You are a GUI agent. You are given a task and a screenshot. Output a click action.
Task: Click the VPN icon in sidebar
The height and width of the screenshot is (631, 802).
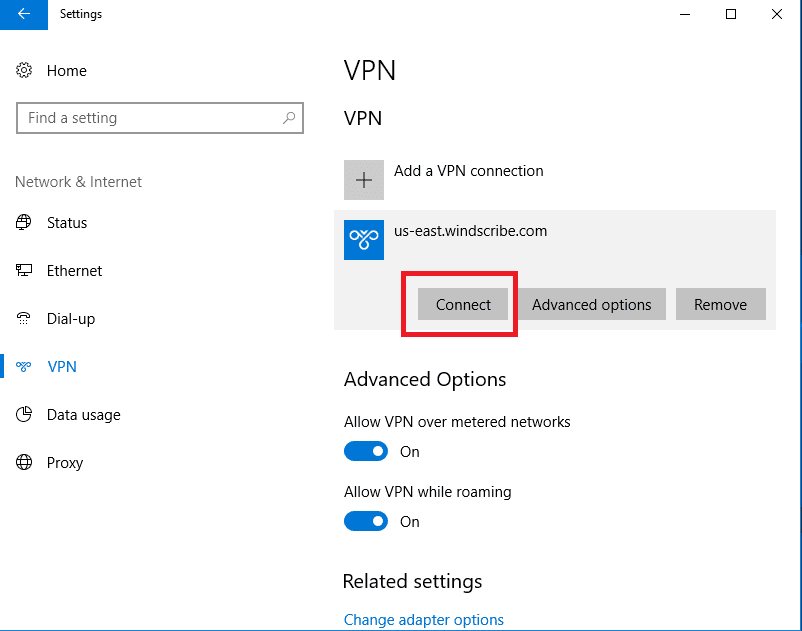(24, 367)
